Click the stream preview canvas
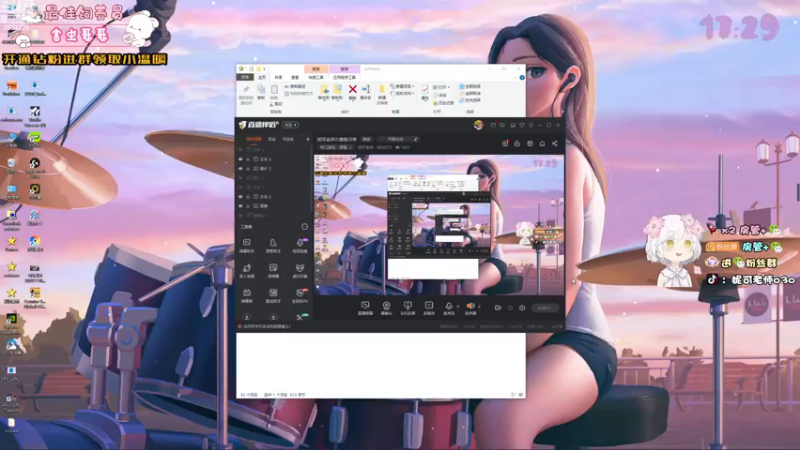The height and width of the screenshot is (450, 800). click(439, 225)
